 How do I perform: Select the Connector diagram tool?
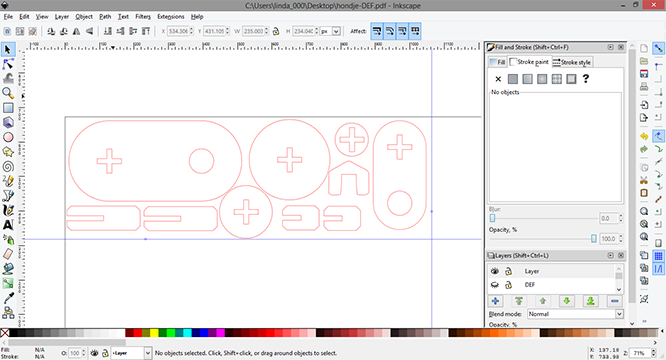tap(8, 313)
